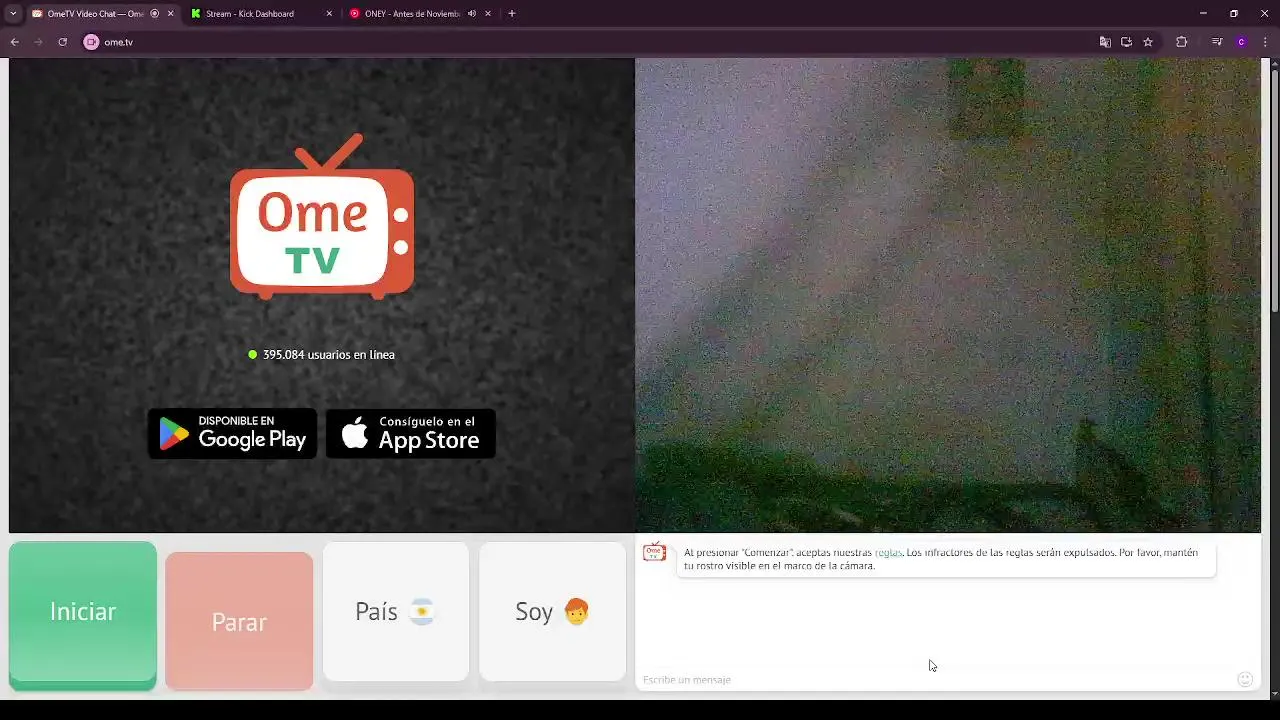Open the Chrome three-dot menu
This screenshot has width=1280, height=720.
click(1266, 42)
